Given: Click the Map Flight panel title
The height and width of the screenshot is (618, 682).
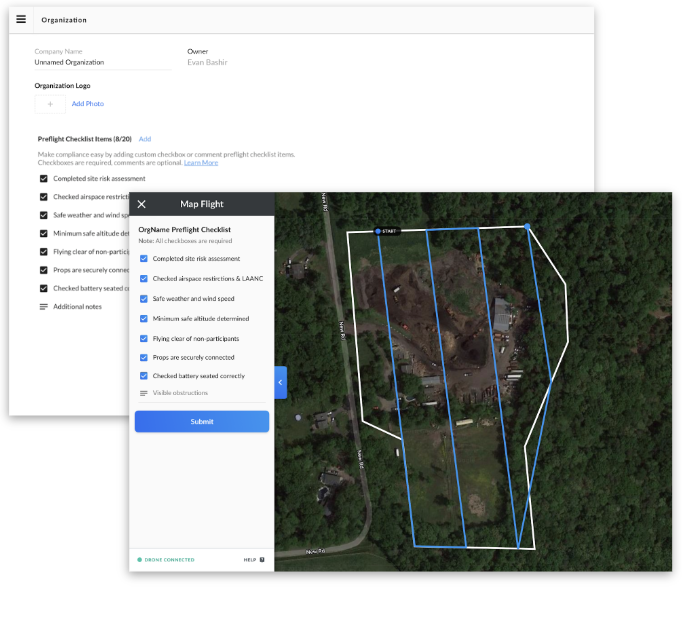Looking at the screenshot, I should [202, 204].
